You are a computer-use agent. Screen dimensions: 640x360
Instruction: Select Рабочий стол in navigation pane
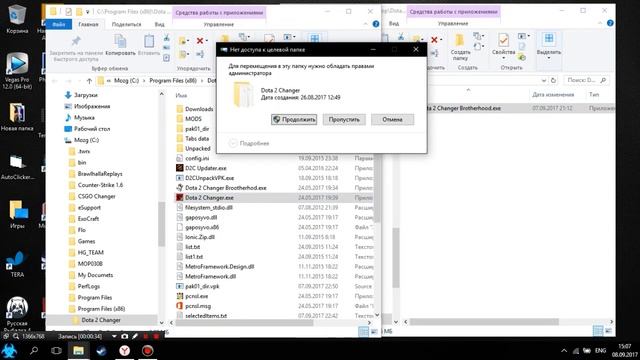click(x=92, y=129)
